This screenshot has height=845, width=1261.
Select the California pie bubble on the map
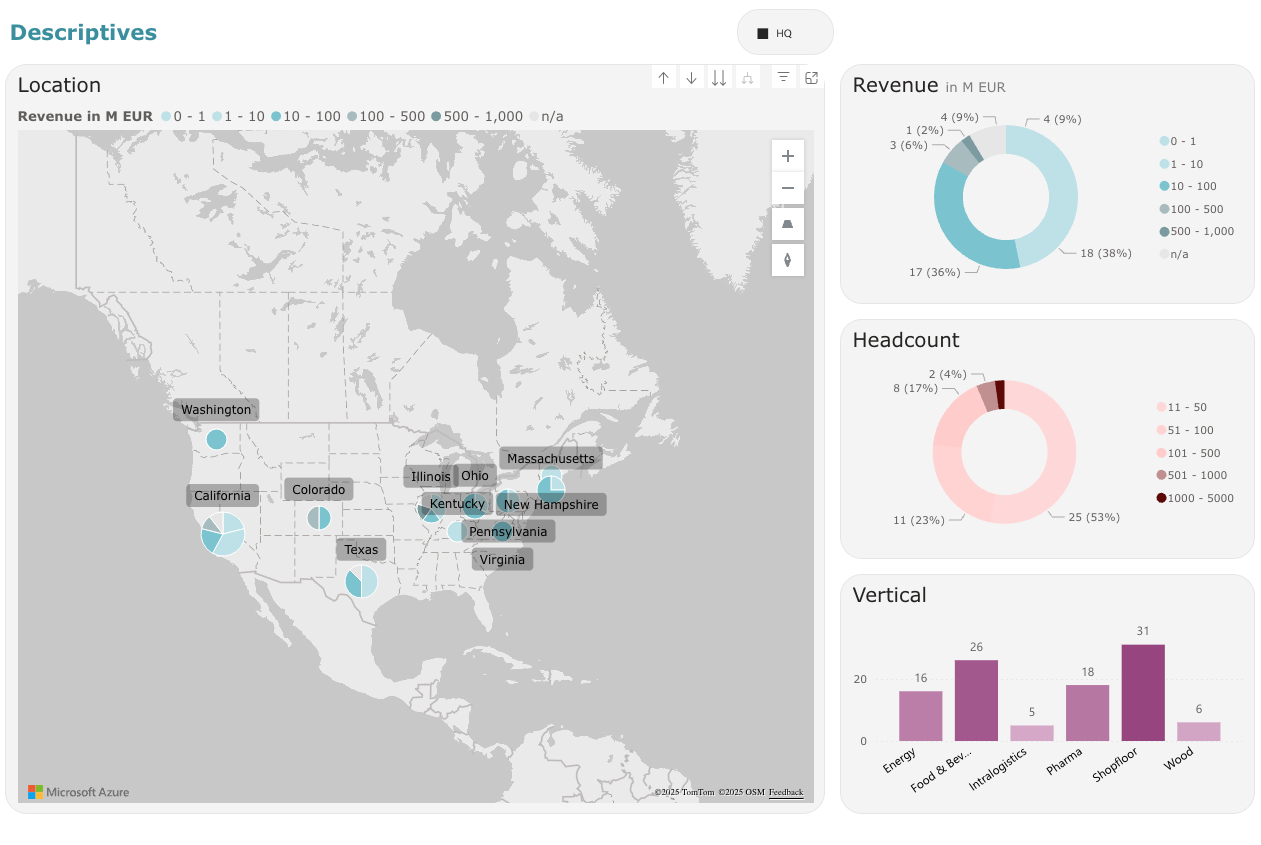(x=222, y=534)
